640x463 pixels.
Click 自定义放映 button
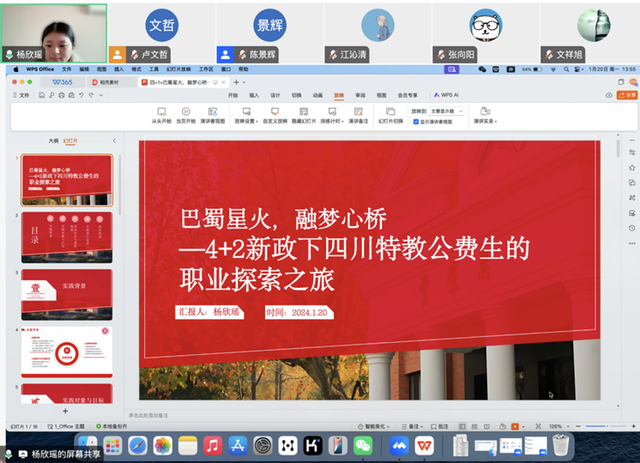click(272, 112)
